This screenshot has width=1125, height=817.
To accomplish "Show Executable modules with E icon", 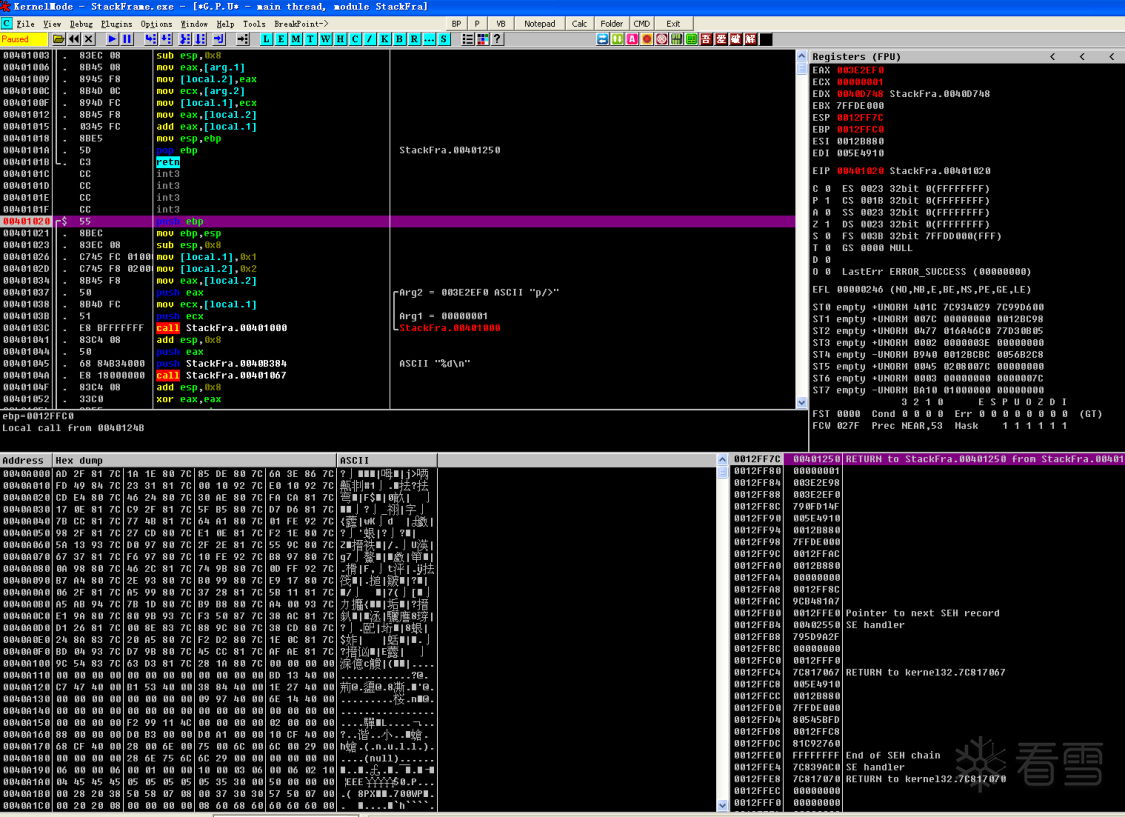I will pos(281,39).
